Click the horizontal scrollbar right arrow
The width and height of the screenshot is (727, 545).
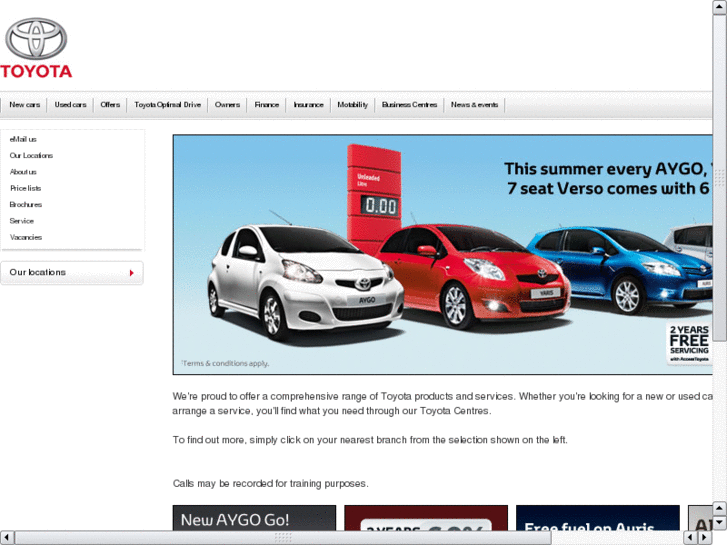click(704, 538)
